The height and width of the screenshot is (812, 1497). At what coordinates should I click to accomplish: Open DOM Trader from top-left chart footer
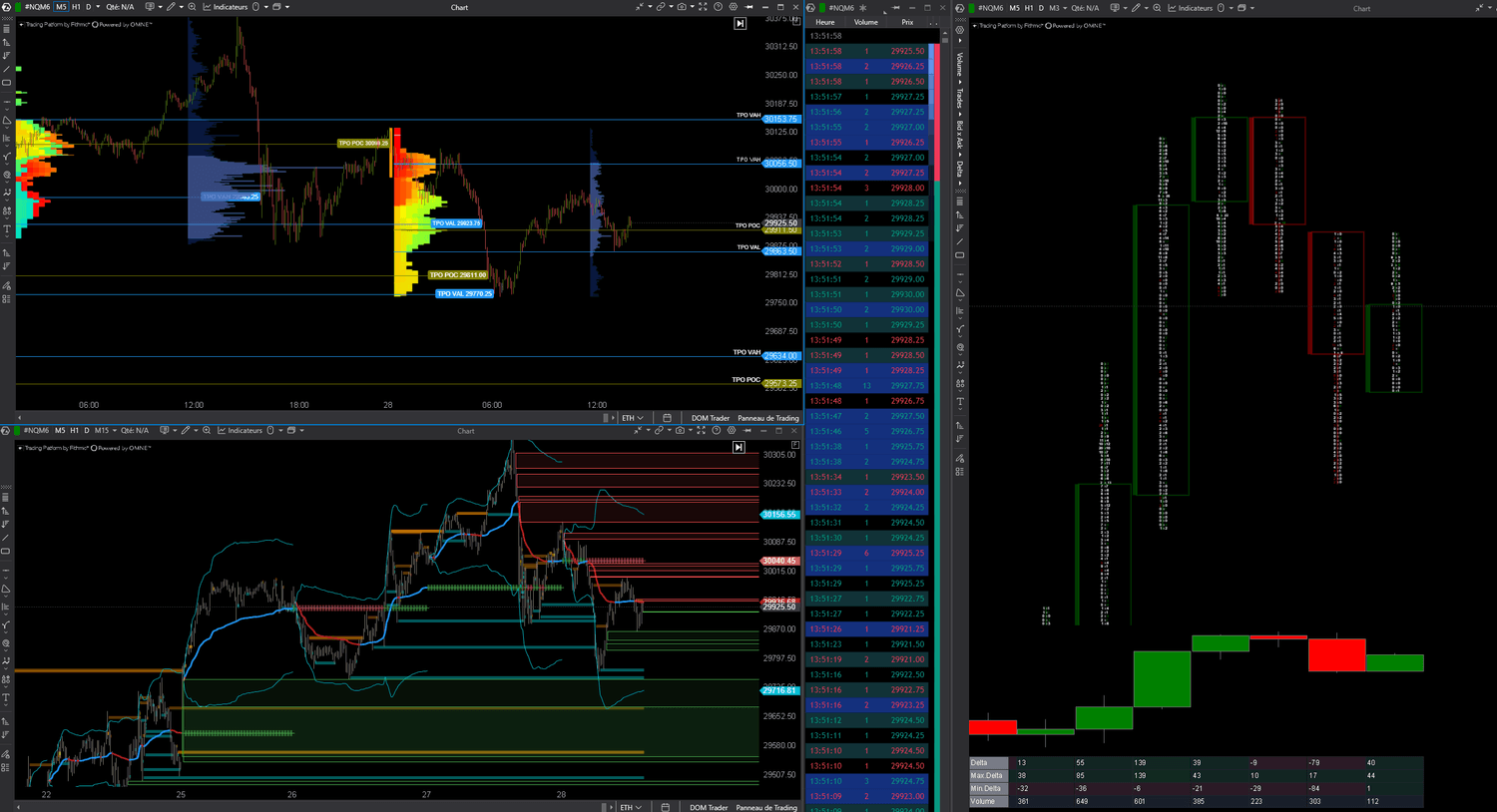click(x=711, y=418)
